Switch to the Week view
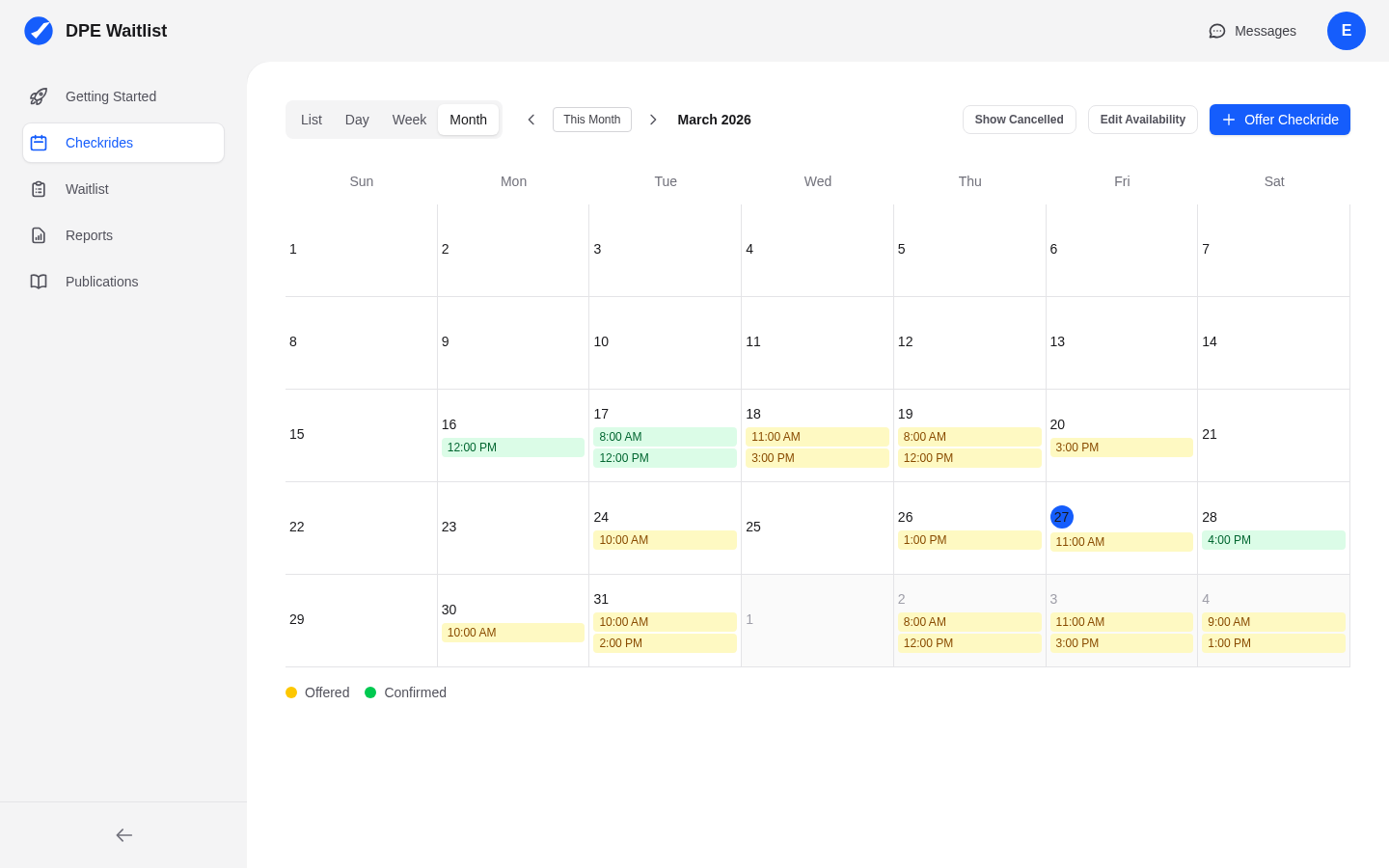1389x868 pixels. (409, 120)
